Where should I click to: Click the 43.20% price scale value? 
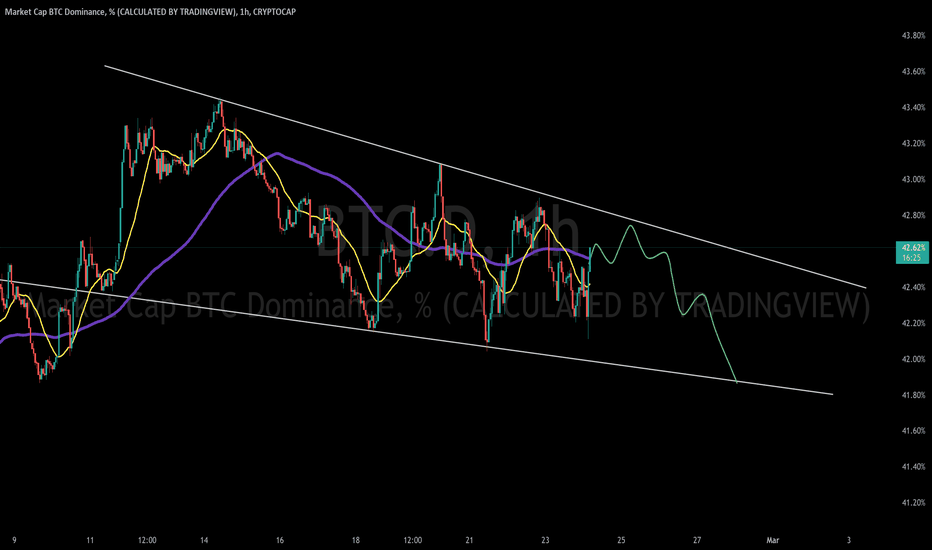[x=914, y=143]
